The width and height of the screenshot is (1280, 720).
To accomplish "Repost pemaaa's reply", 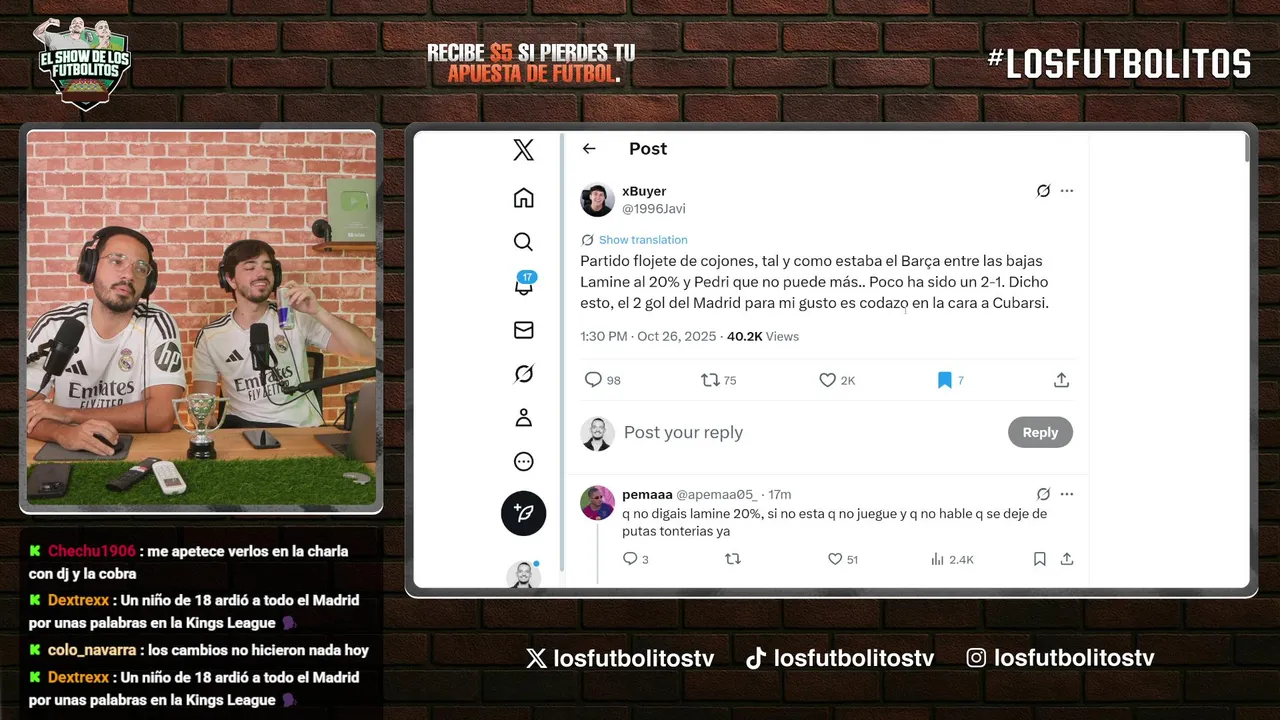I will tap(732, 559).
